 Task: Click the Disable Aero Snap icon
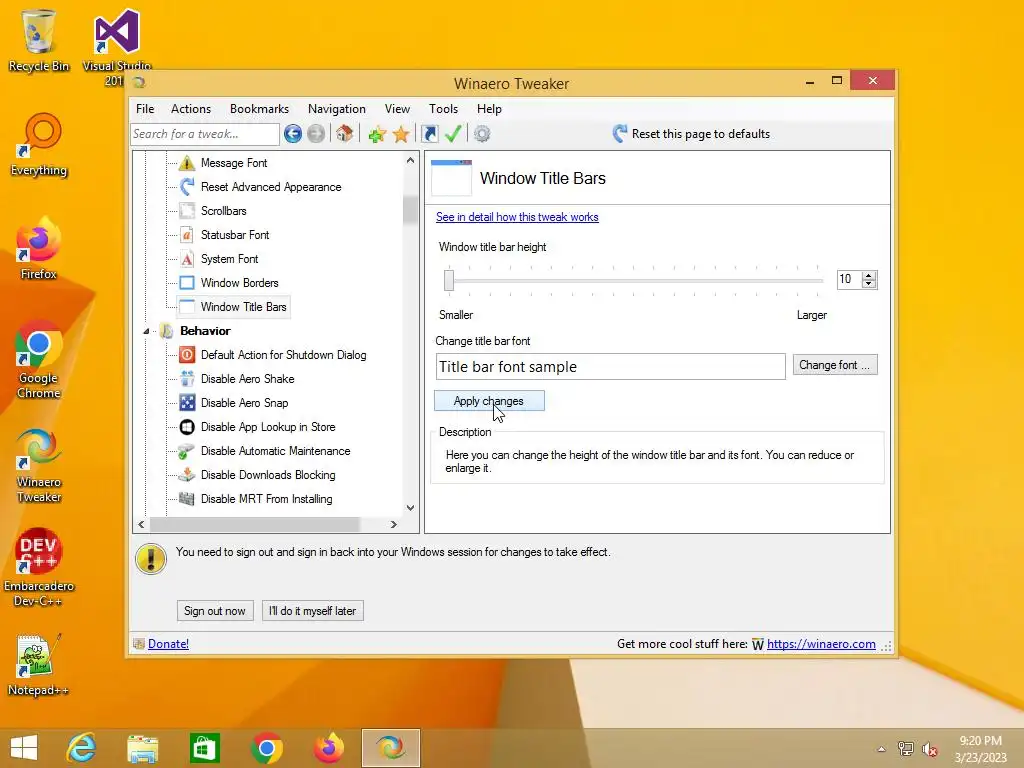click(187, 403)
